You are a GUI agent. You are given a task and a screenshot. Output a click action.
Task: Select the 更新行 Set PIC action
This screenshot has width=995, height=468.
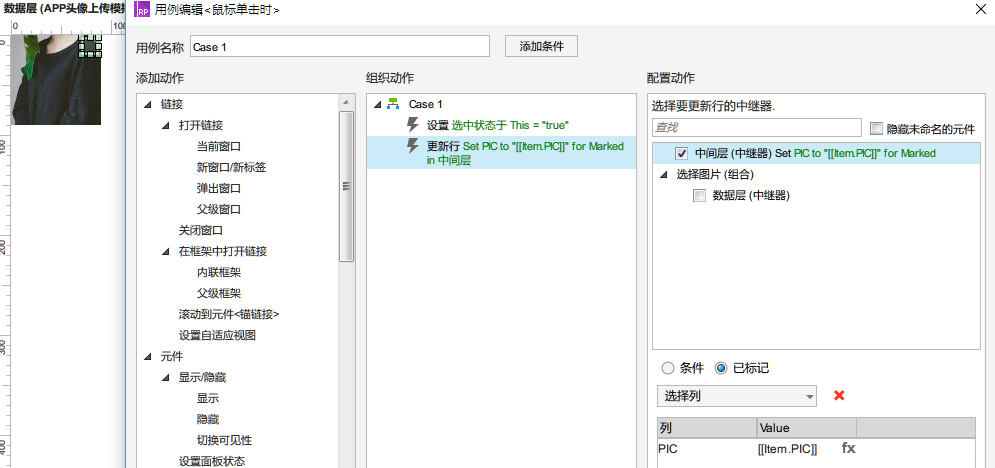pos(501,153)
